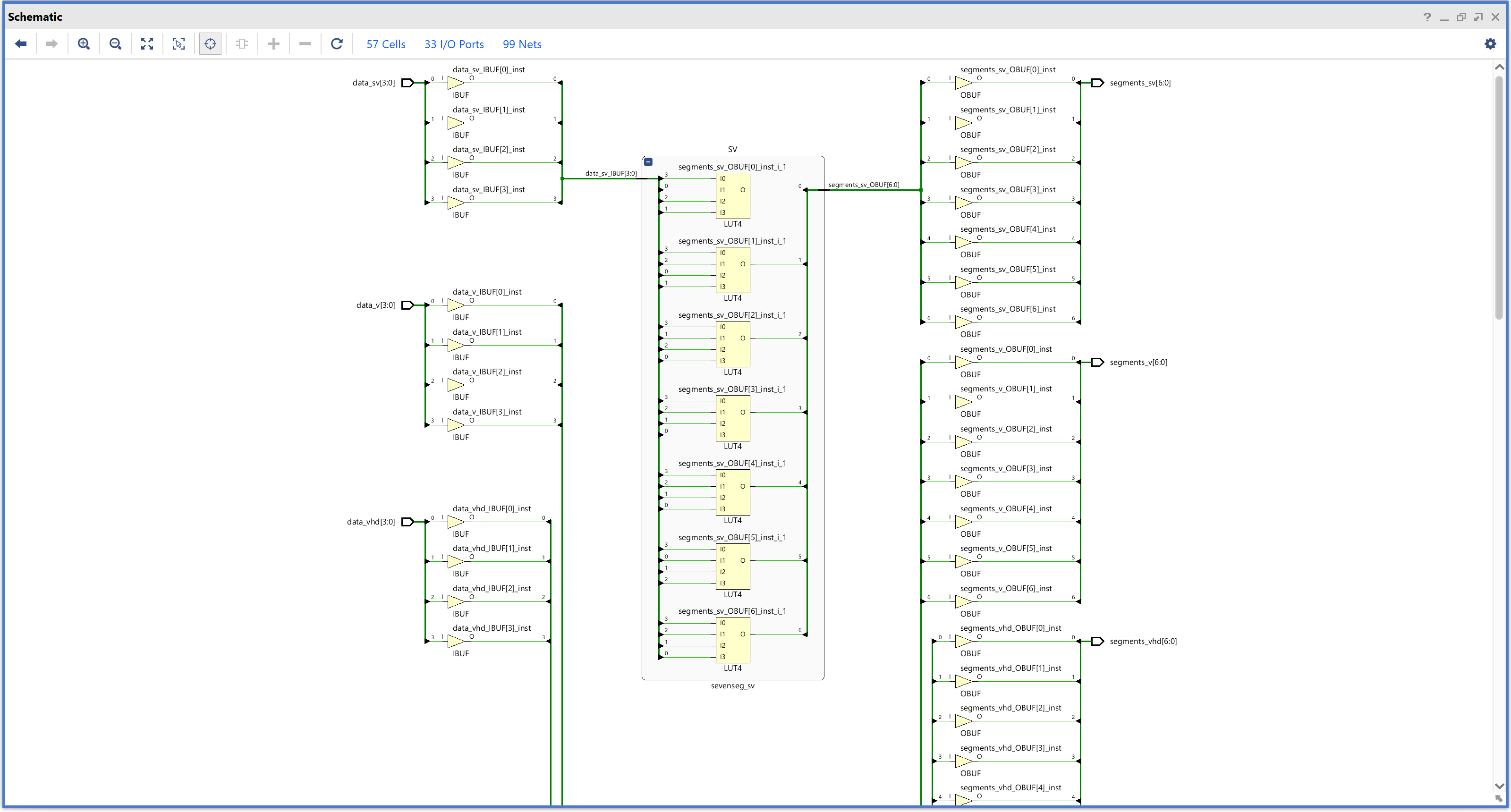Open the 33 I/O Ports link
This screenshot has width=1511, height=812.
(454, 44)
